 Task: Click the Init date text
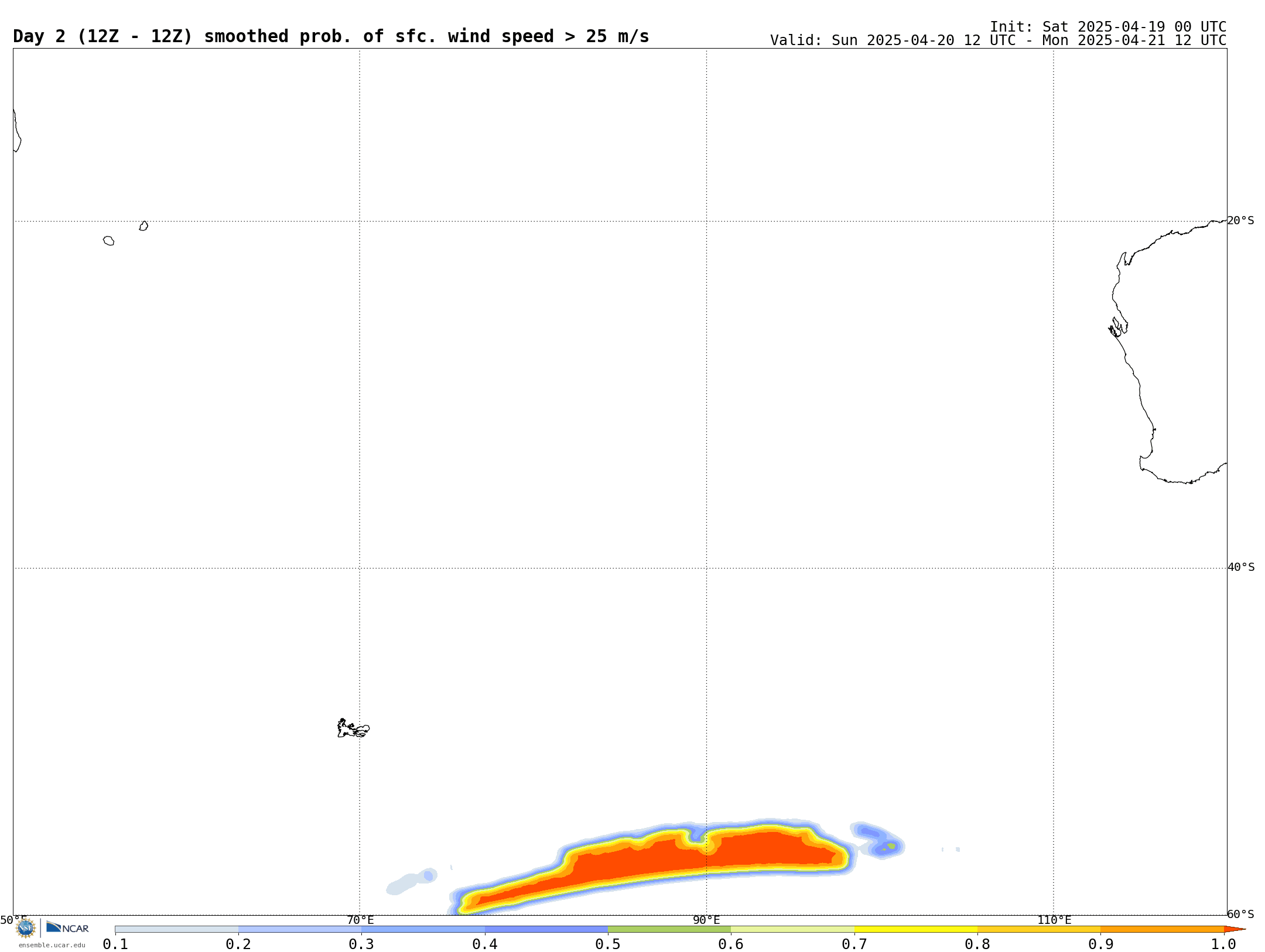tap(1108, 27)
